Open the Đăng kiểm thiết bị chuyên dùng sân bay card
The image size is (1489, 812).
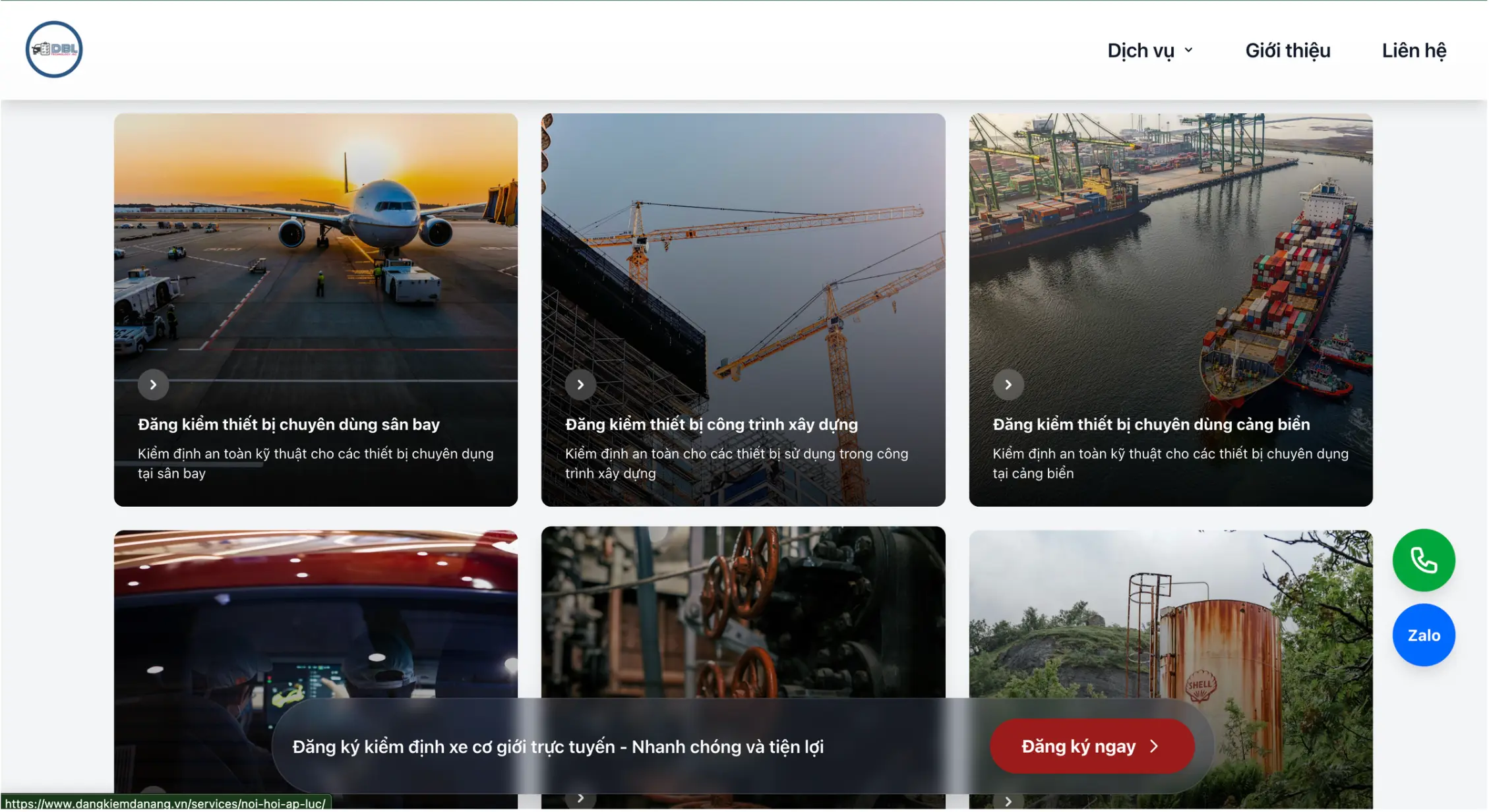289,424
